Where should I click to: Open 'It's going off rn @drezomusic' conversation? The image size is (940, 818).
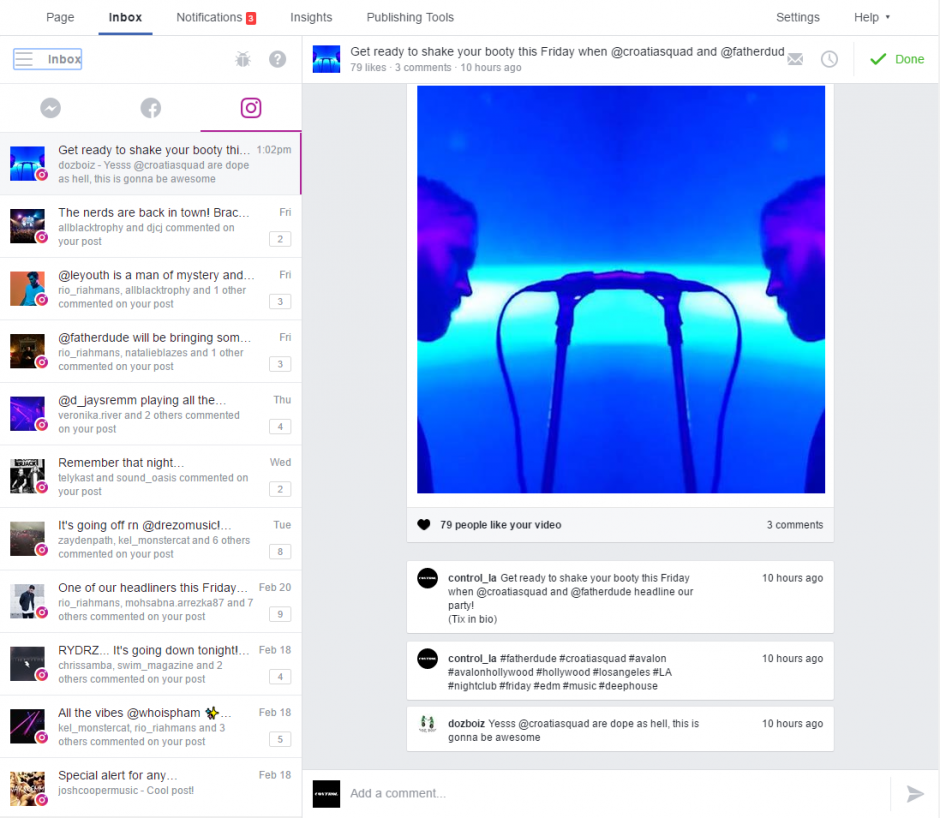click(150, 539)
